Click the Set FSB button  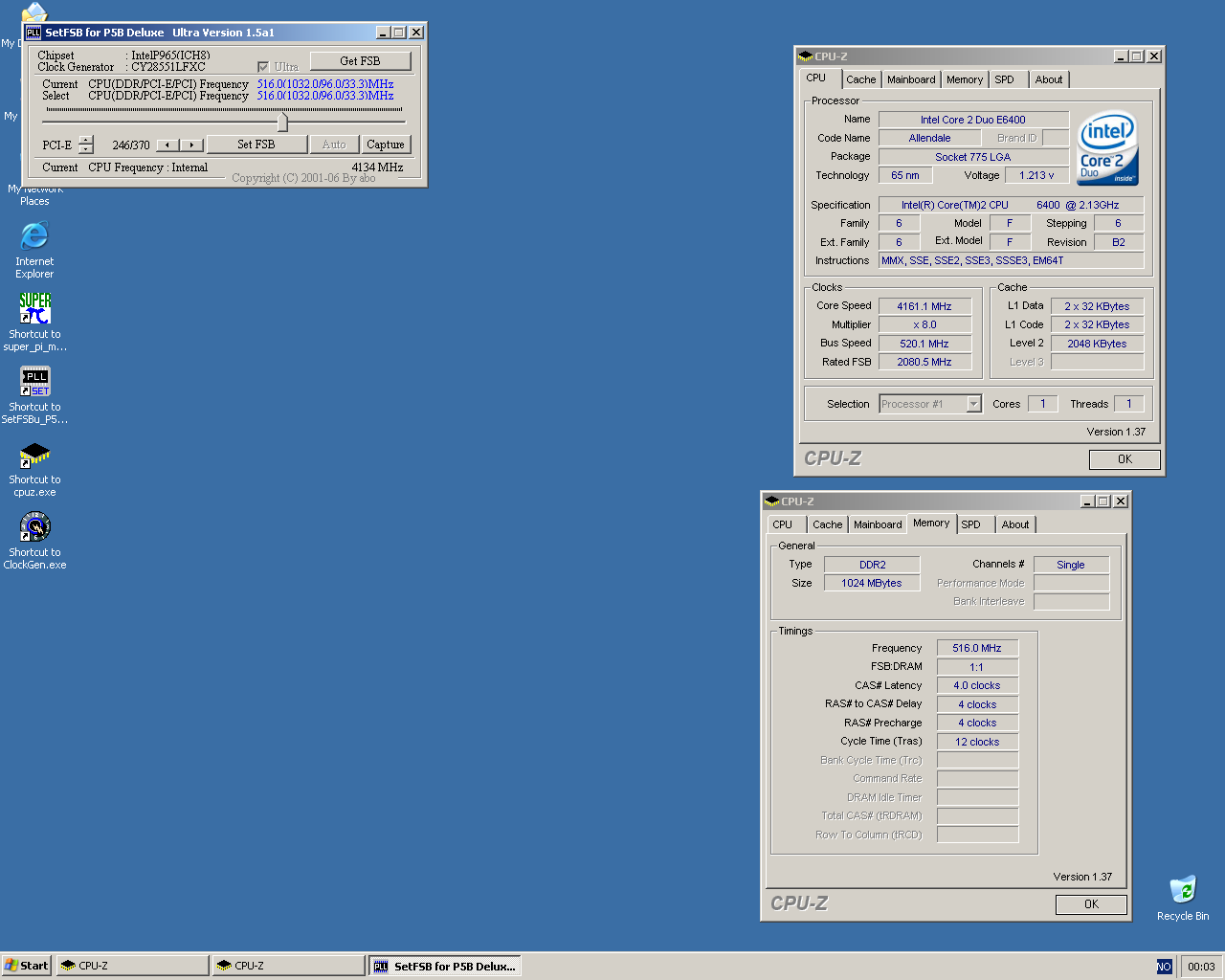(x=256, y=145)
